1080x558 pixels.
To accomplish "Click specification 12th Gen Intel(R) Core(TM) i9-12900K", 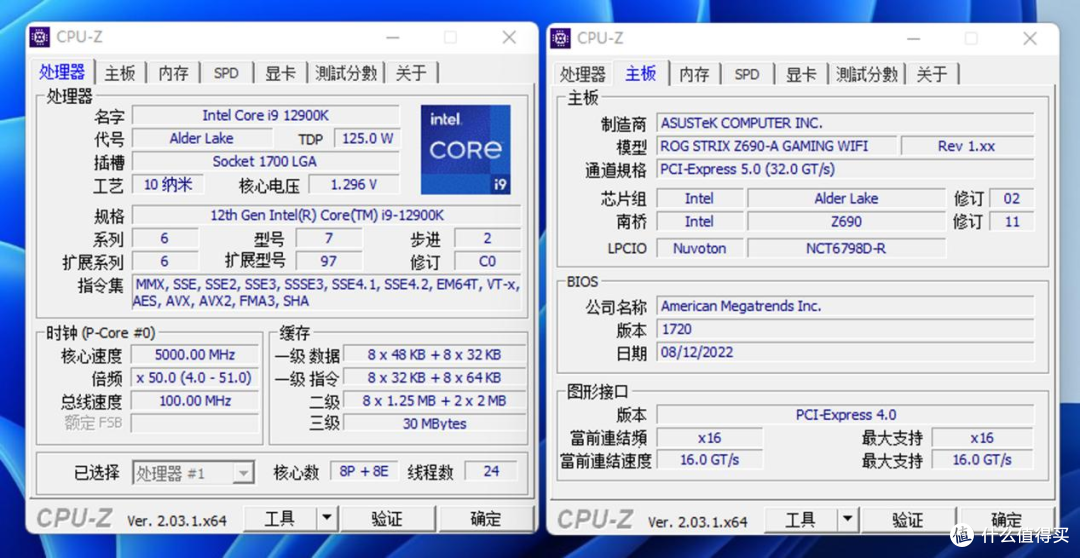I will tap(326, 216).
